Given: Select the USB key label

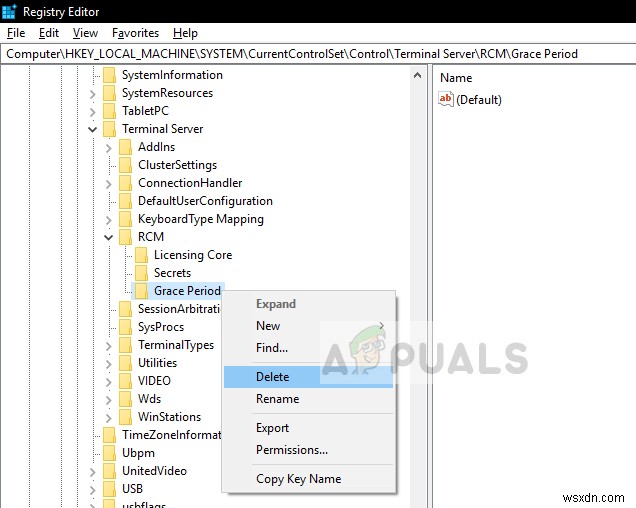Looking at the screenshot, I should coord(132,489).
